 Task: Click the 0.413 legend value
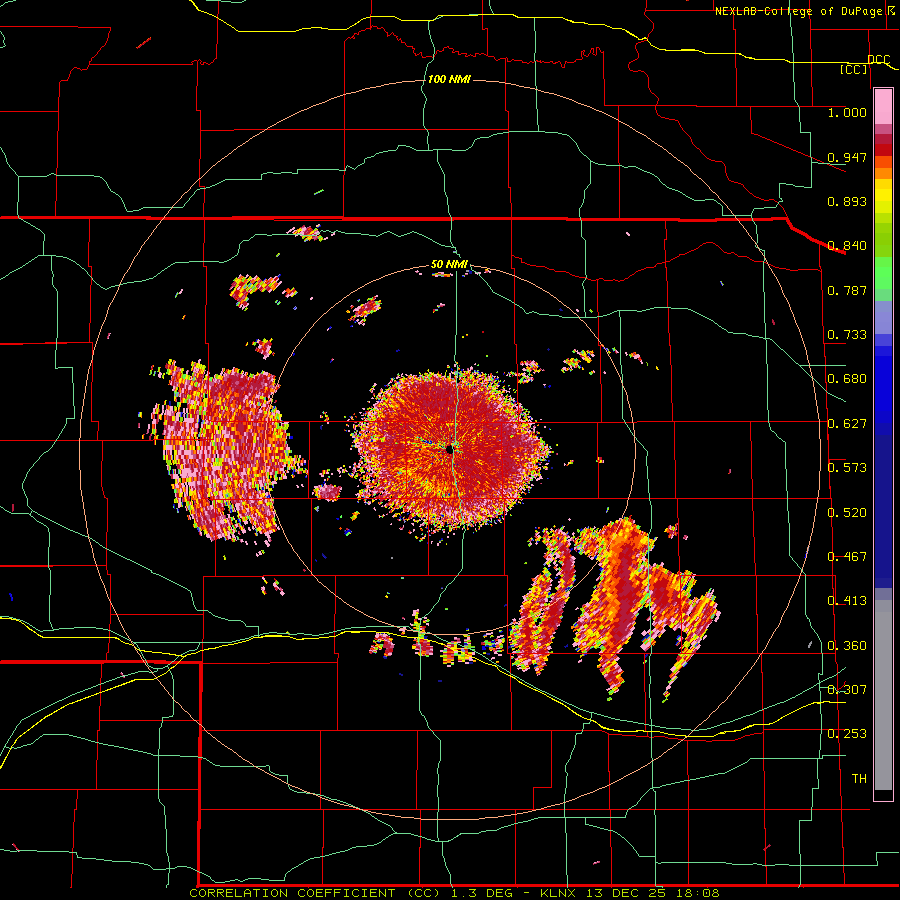pyautogui.click(x=847, y=601)
